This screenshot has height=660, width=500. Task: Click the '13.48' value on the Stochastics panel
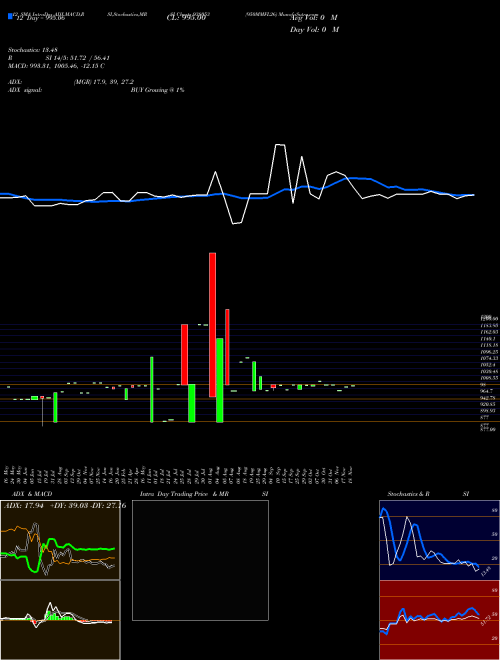tap(486, 572)
